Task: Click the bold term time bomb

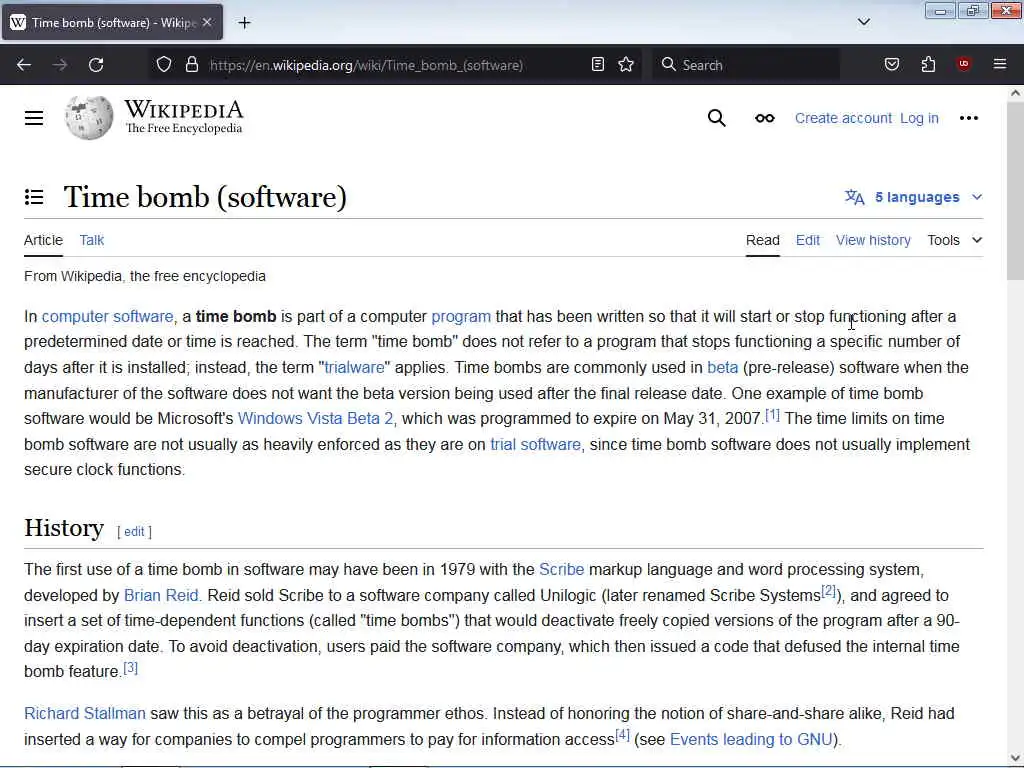Action: 236,317
